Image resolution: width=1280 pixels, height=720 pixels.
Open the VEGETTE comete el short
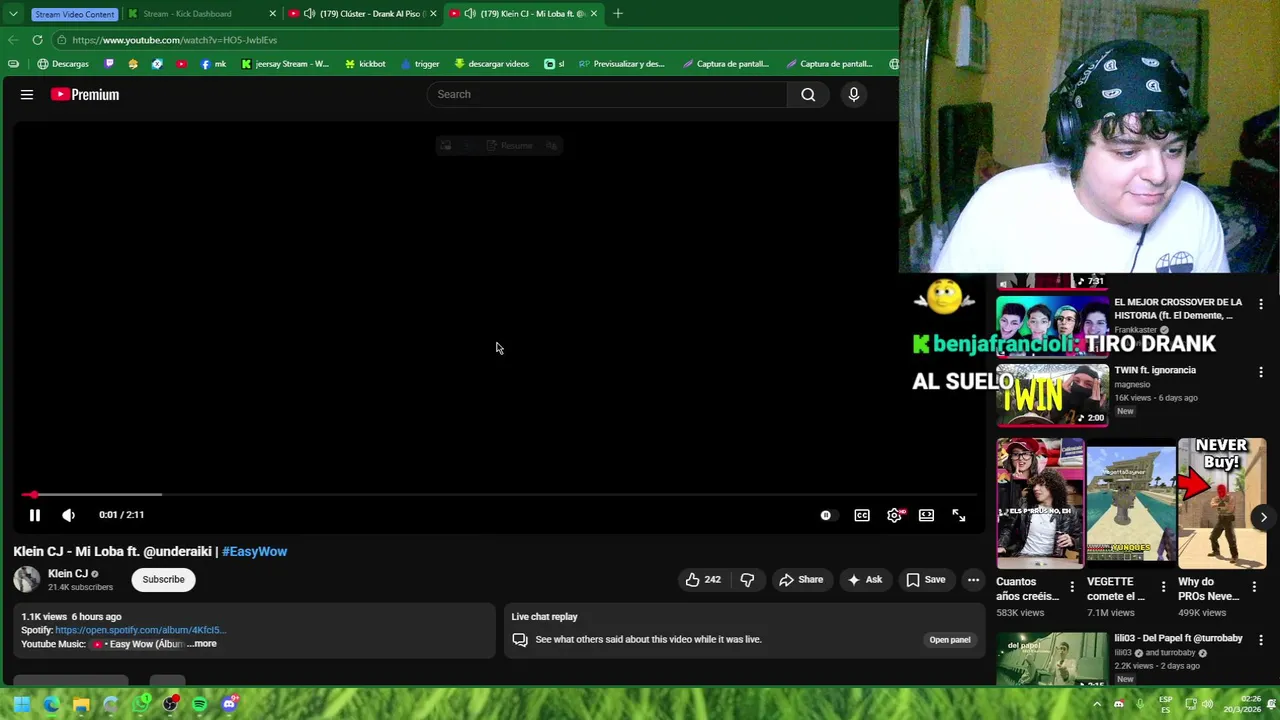(1131, 503)
